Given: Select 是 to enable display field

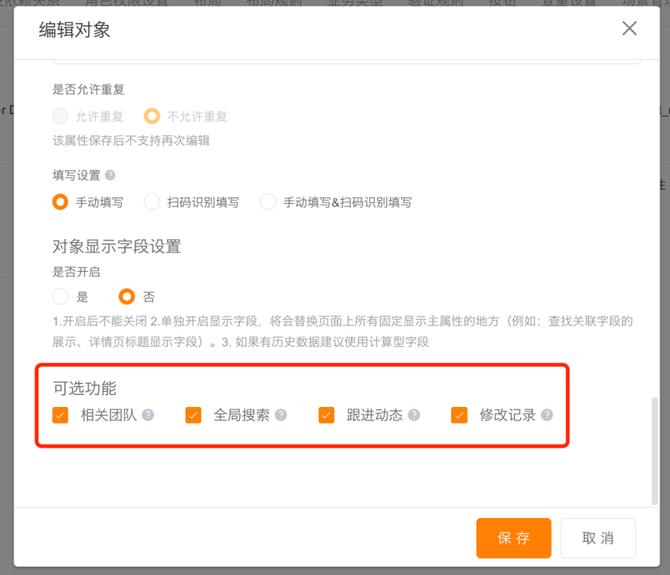Looking at the screenshot, I should point(61,297).
